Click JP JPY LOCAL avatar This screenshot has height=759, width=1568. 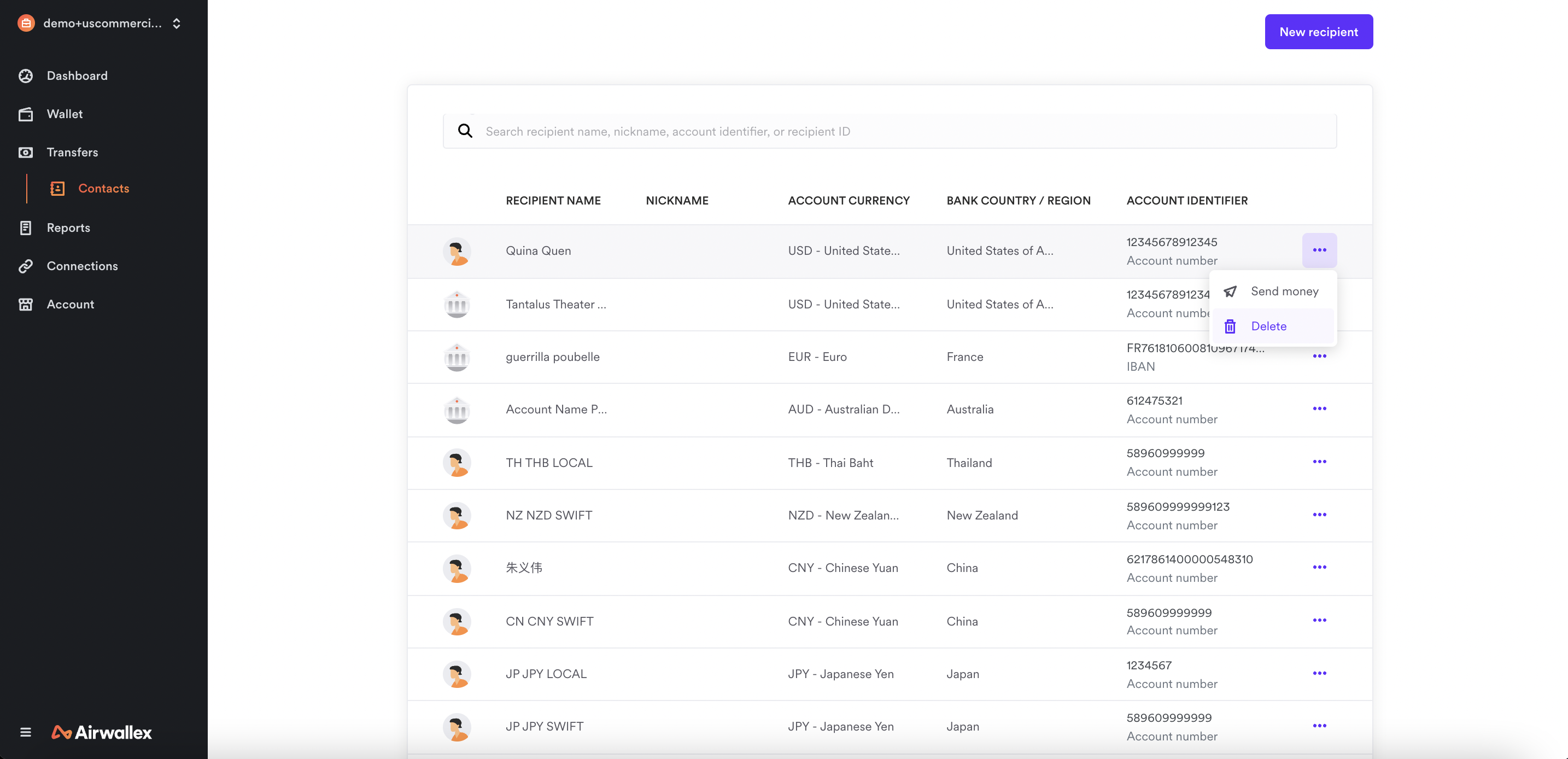tap(457, 674)
